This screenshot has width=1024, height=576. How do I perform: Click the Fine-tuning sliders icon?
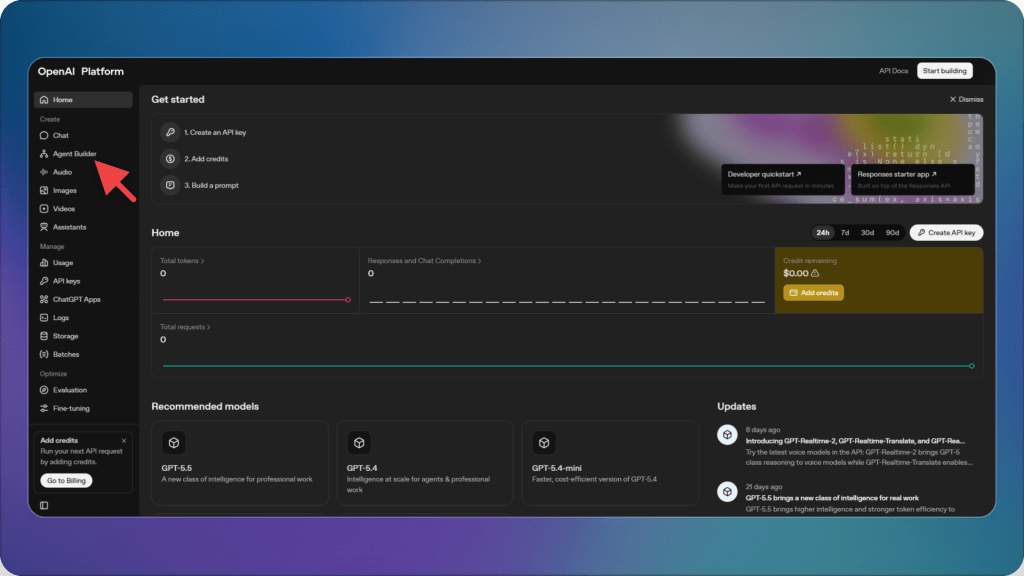(44, 408)
